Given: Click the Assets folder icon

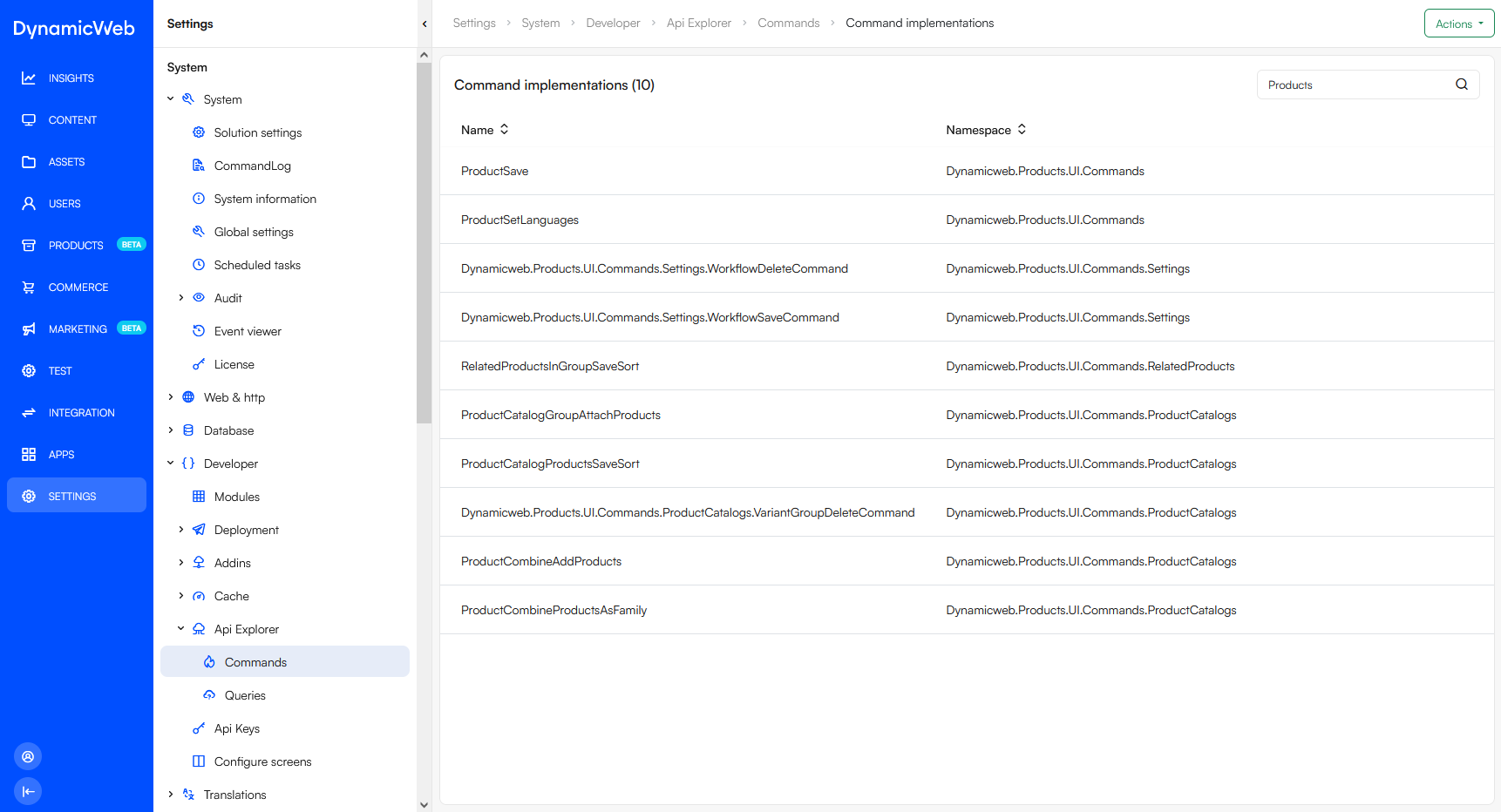Looking at the screenshot, I should 29,162.
